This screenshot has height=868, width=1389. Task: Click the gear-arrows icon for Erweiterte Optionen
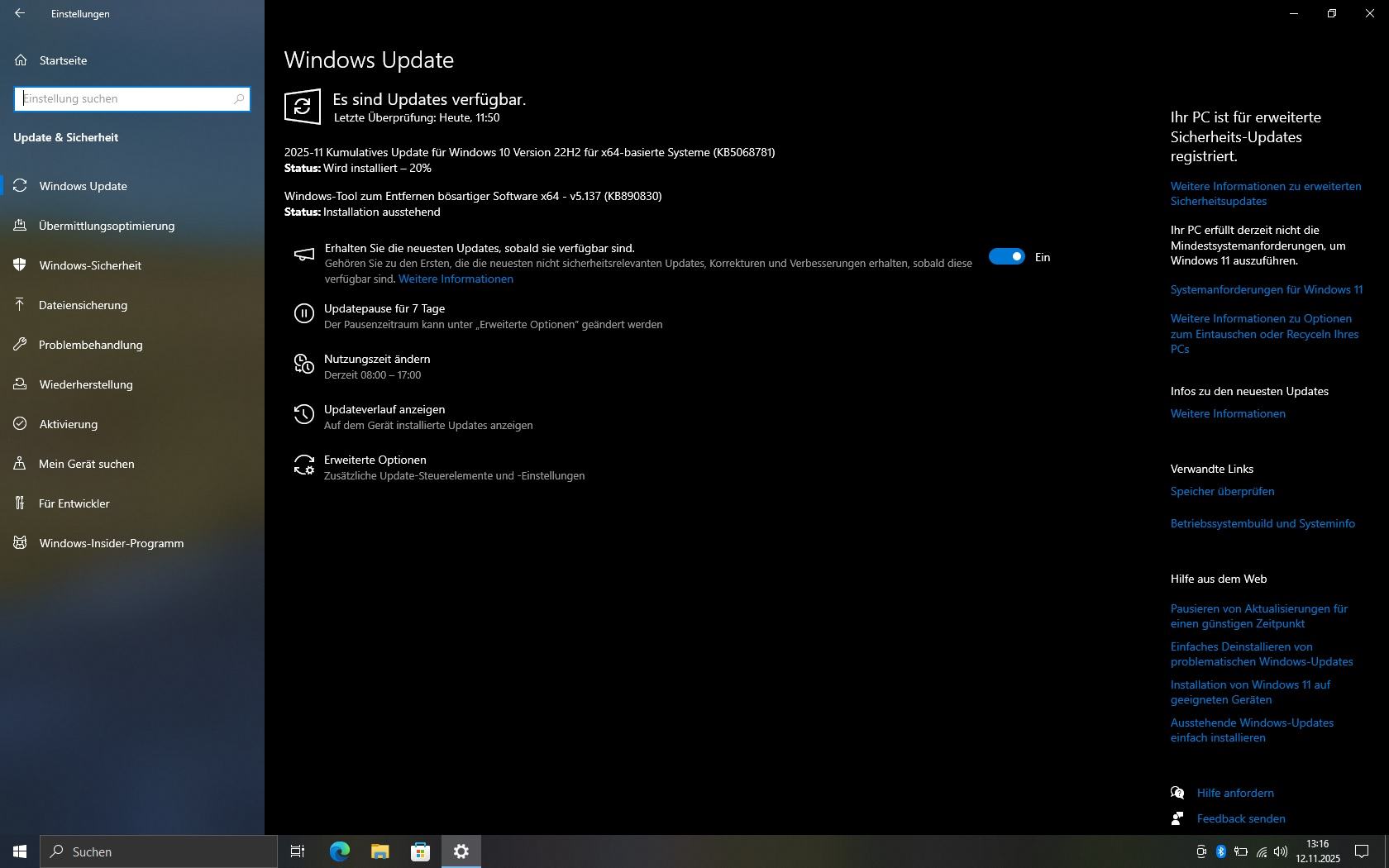tap(304, 465)
